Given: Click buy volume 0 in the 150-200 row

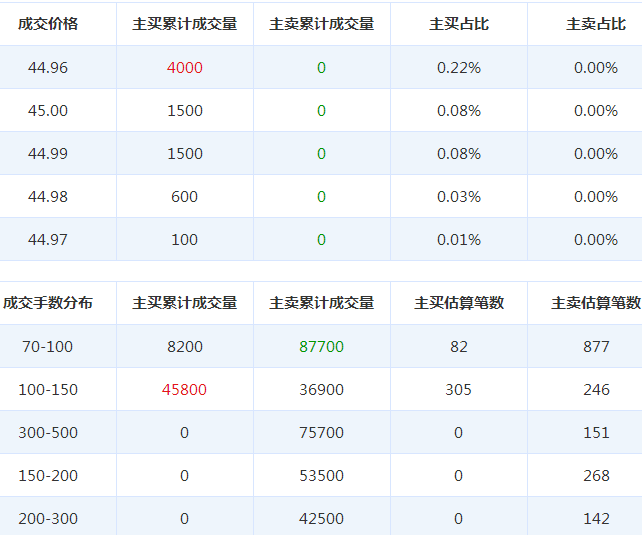Looking at the screenshot, I should pos(184,476).
